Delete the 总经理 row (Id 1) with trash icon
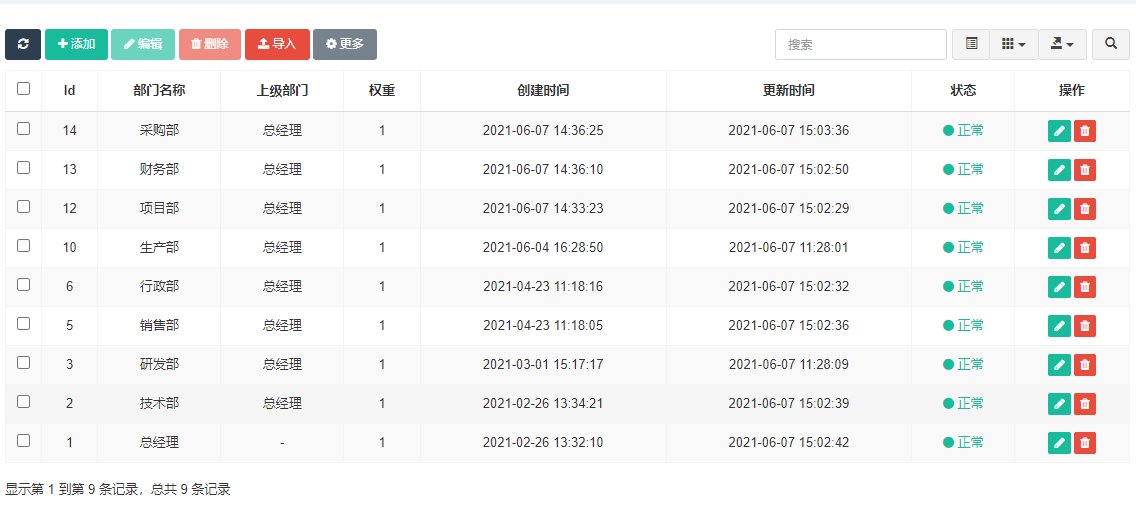 click(1085, 443)
